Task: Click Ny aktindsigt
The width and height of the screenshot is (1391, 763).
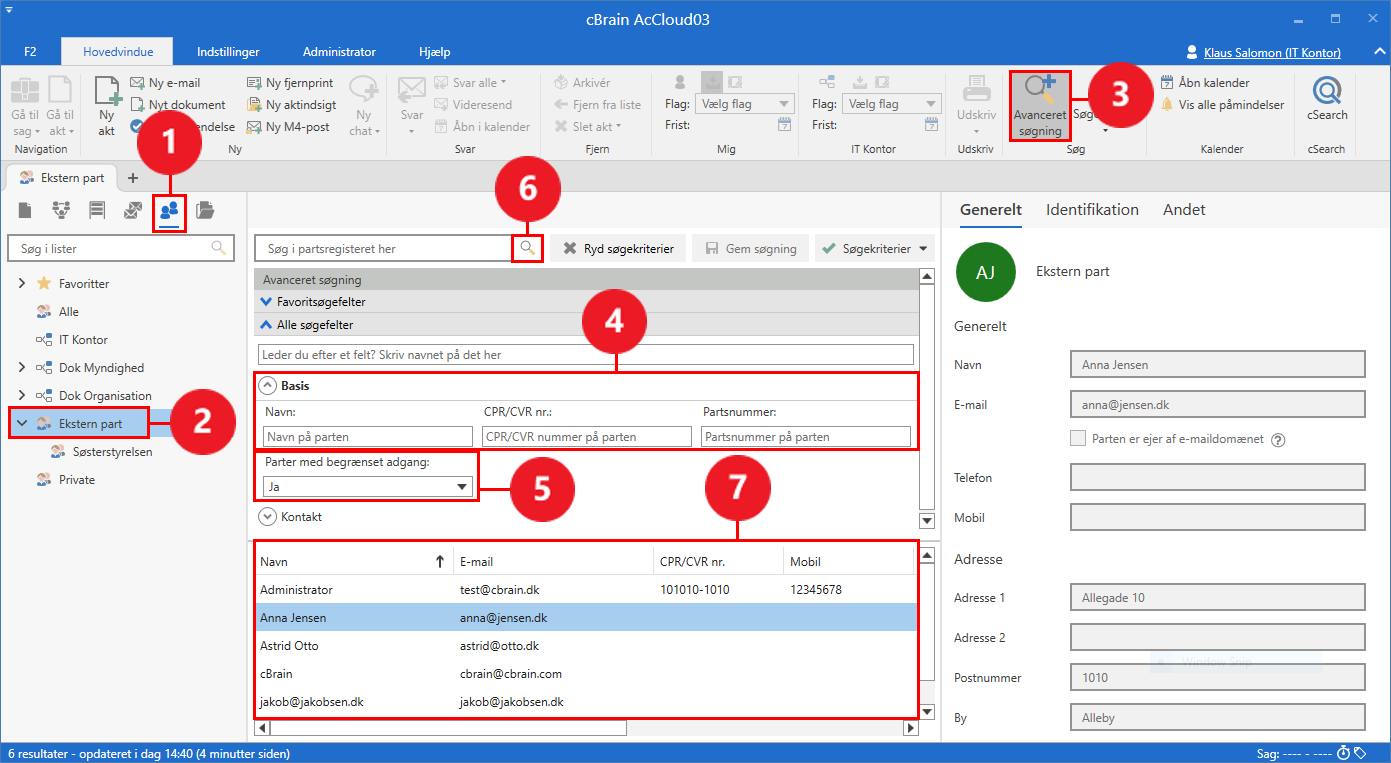Action: (x=291, y=105)
